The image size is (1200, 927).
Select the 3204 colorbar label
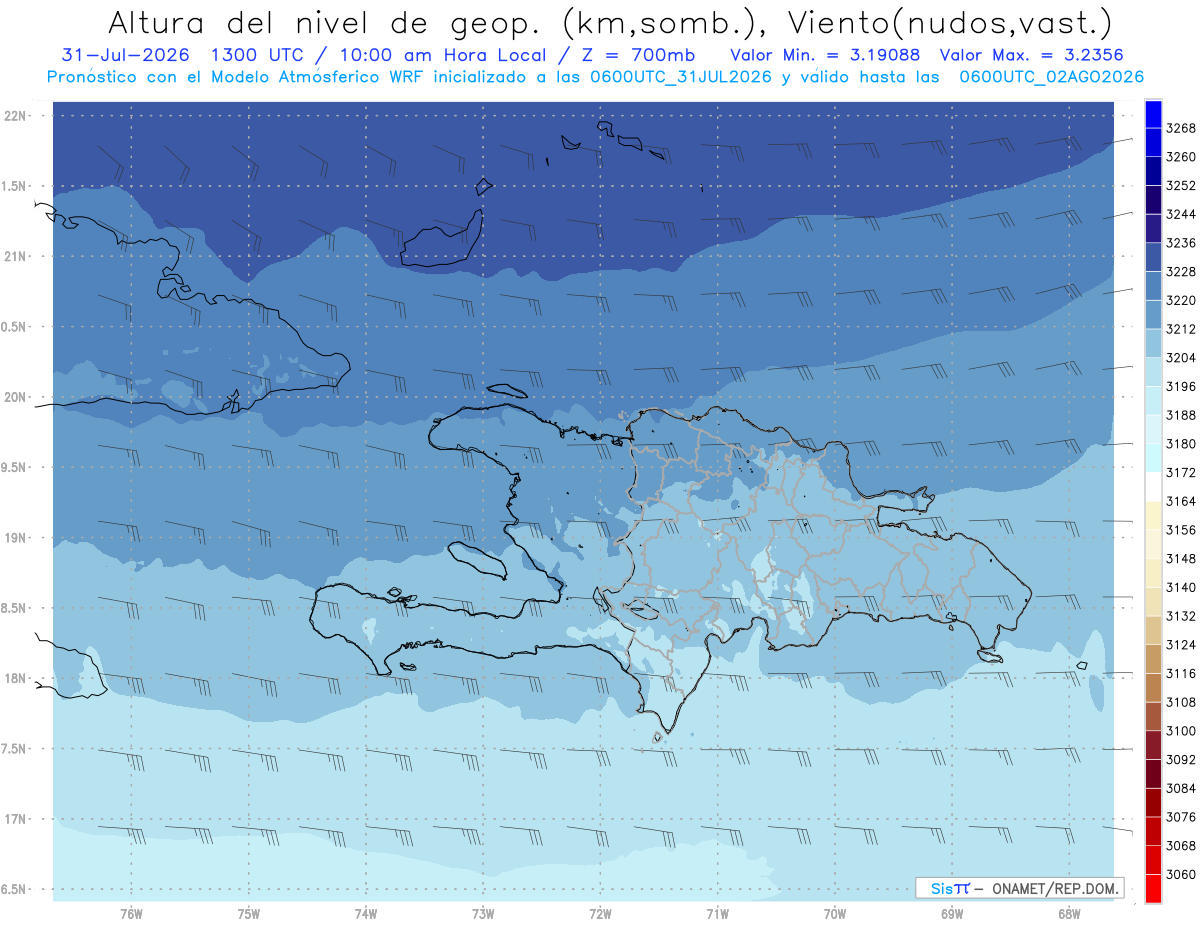pyautogui.click(x=1181, y=358)
